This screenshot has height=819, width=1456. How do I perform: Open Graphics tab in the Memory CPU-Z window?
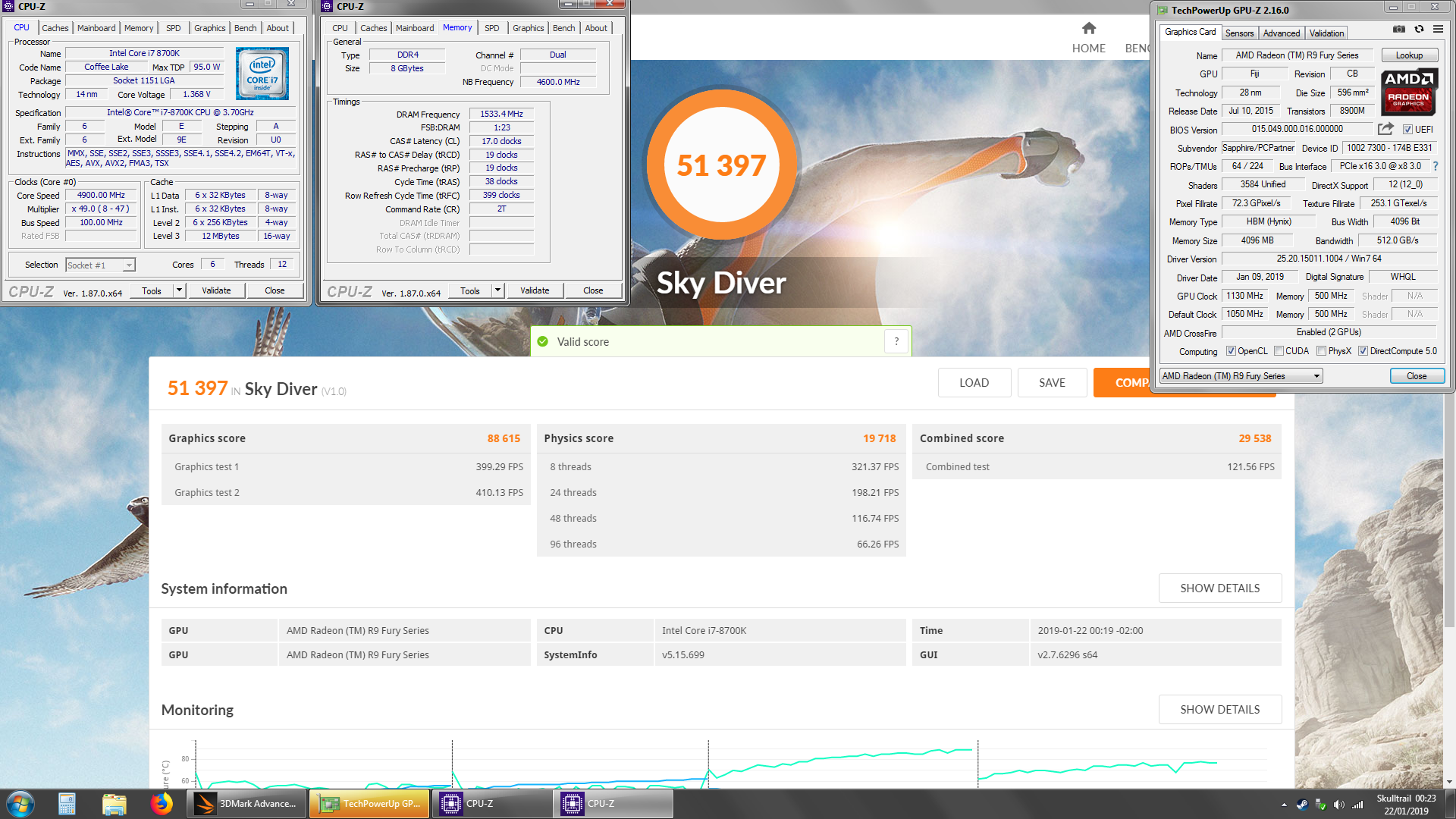point(528,28)
